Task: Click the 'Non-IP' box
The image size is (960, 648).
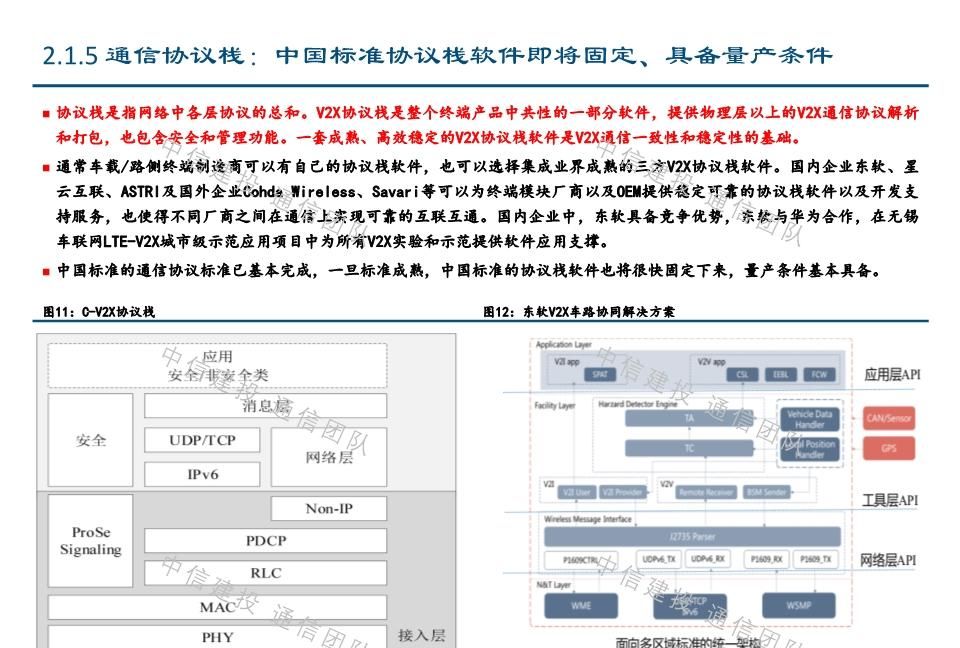Action: (329, 508)
